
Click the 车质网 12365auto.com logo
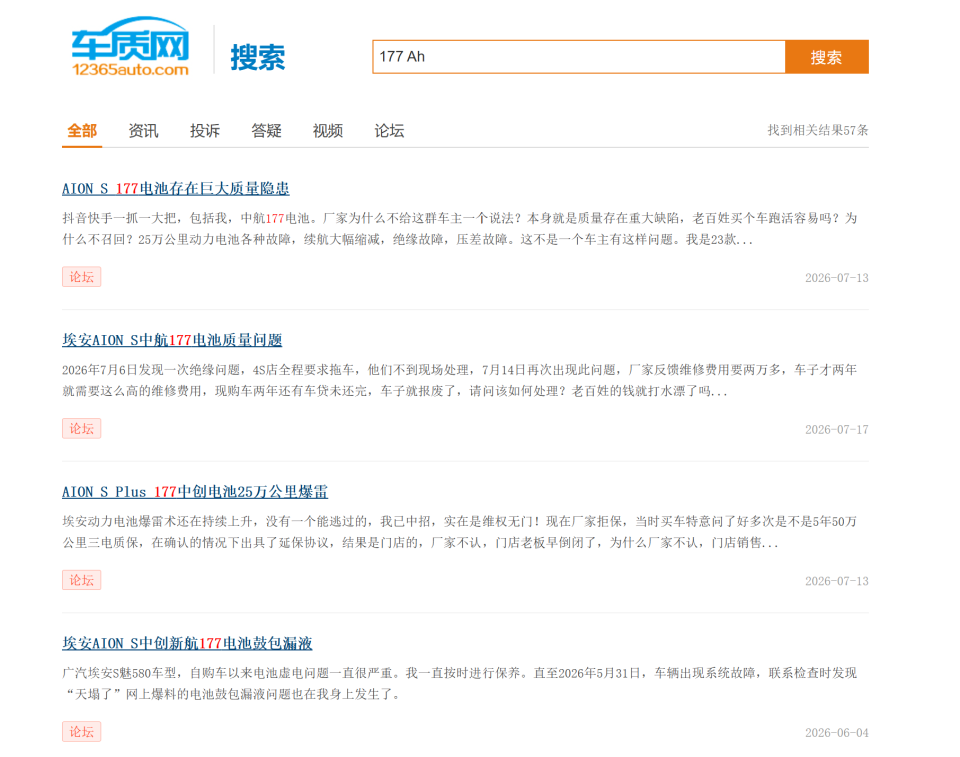click(x=130, y=47)
